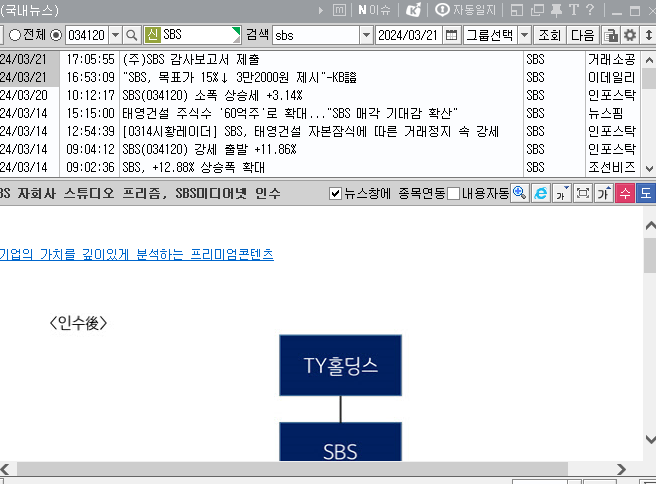The width and height of the screenshot is (656, 484).
Task: Click the print/lock icon beside 다음 button
Action: tap(611, 35)
